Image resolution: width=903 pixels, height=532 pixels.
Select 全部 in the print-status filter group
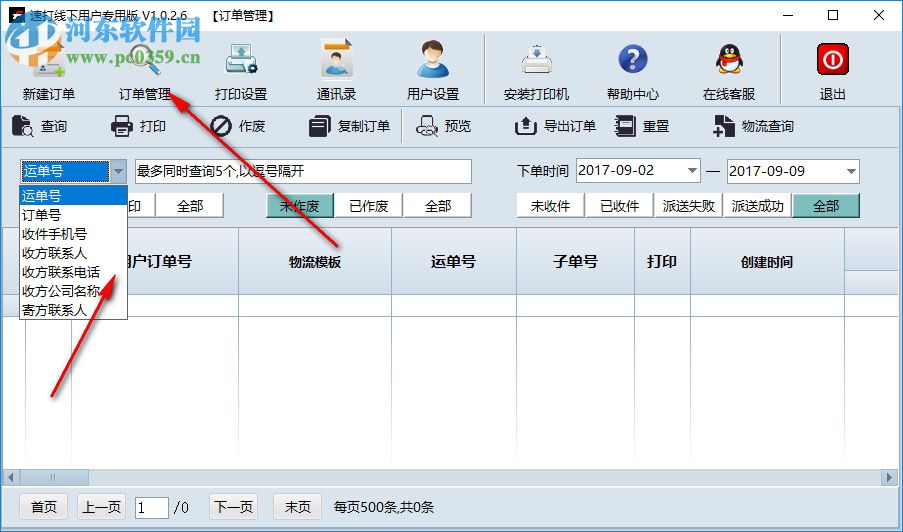(x=189, y=206)
